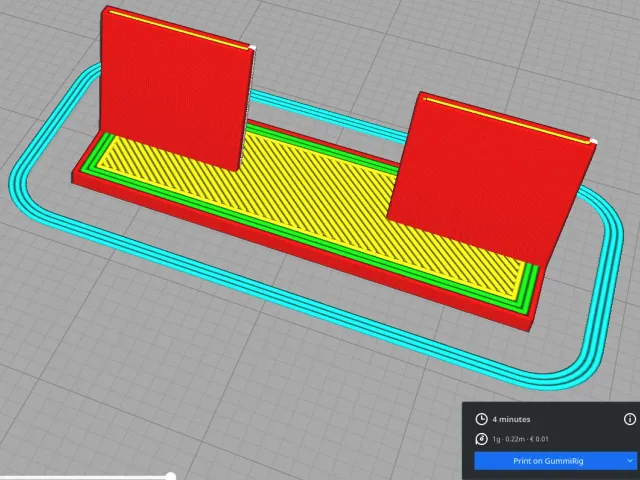Open the print info details icon
The image size is (640, 480).
point(629,419)
